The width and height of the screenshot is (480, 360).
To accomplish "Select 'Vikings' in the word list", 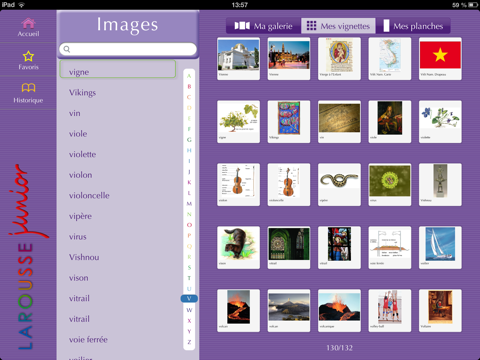I will [82, 93].
